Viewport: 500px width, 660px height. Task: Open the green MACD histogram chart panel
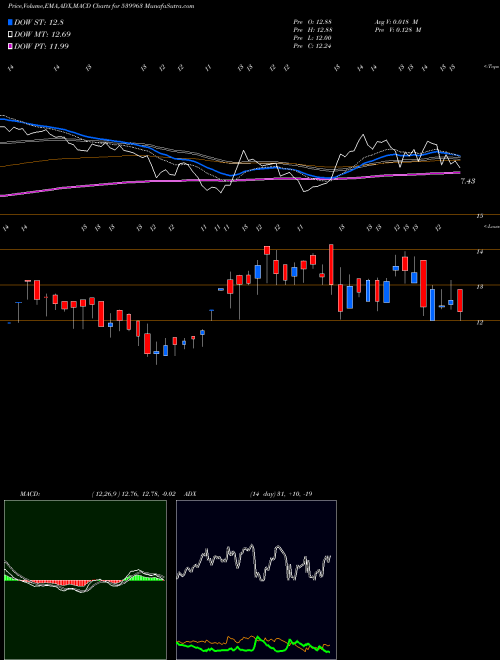point(85,580)
